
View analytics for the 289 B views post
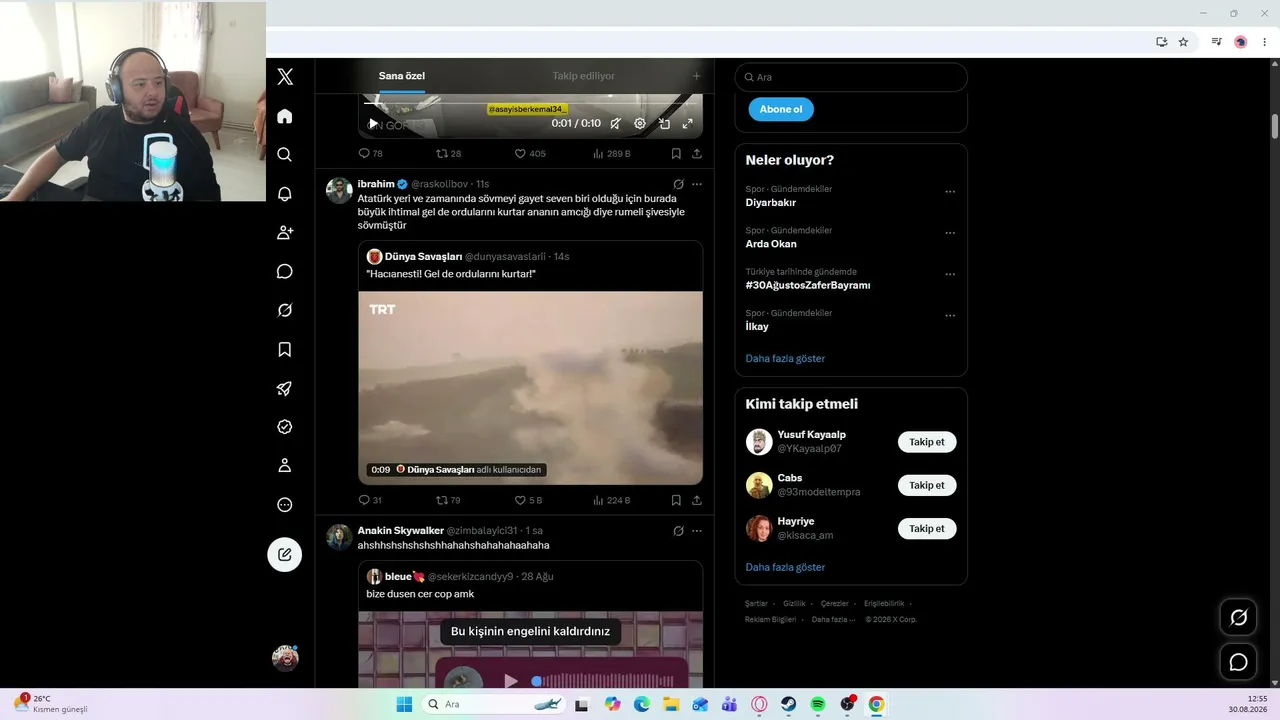tap(612, 154)
